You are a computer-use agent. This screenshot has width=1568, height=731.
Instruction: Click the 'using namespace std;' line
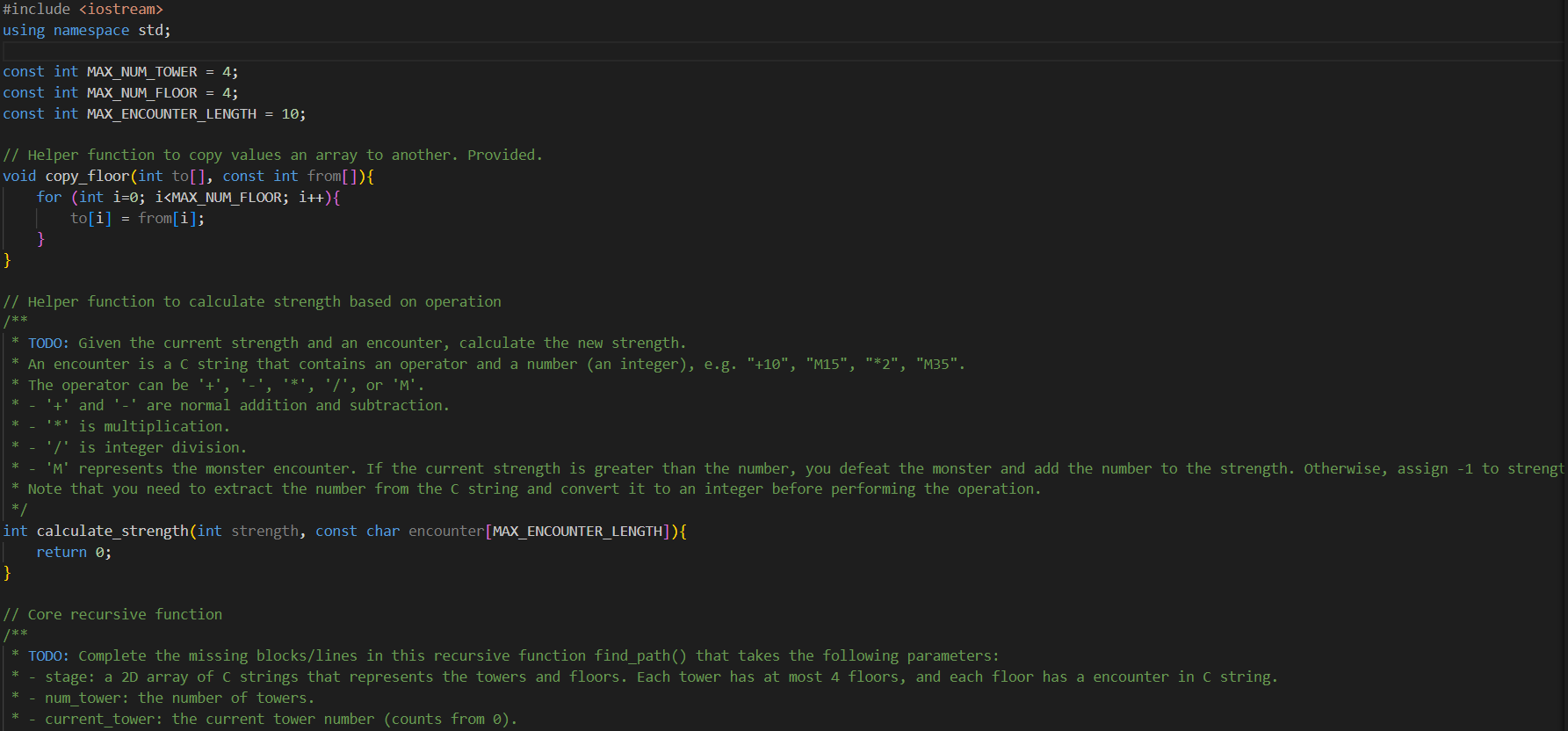87,30
